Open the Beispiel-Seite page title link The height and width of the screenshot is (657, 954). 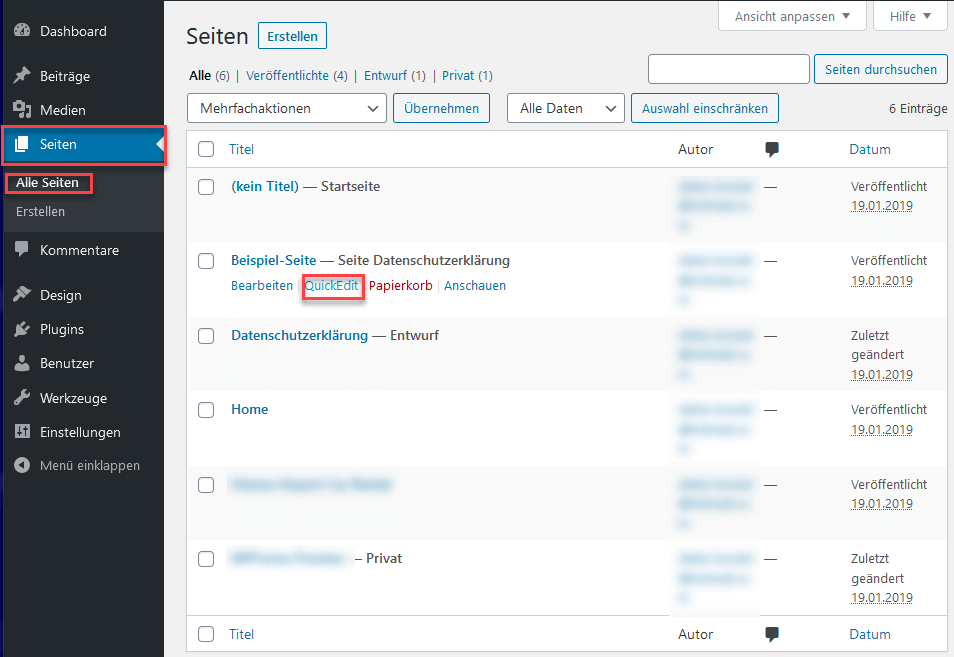pyautogui.click(x=274, y=260)
